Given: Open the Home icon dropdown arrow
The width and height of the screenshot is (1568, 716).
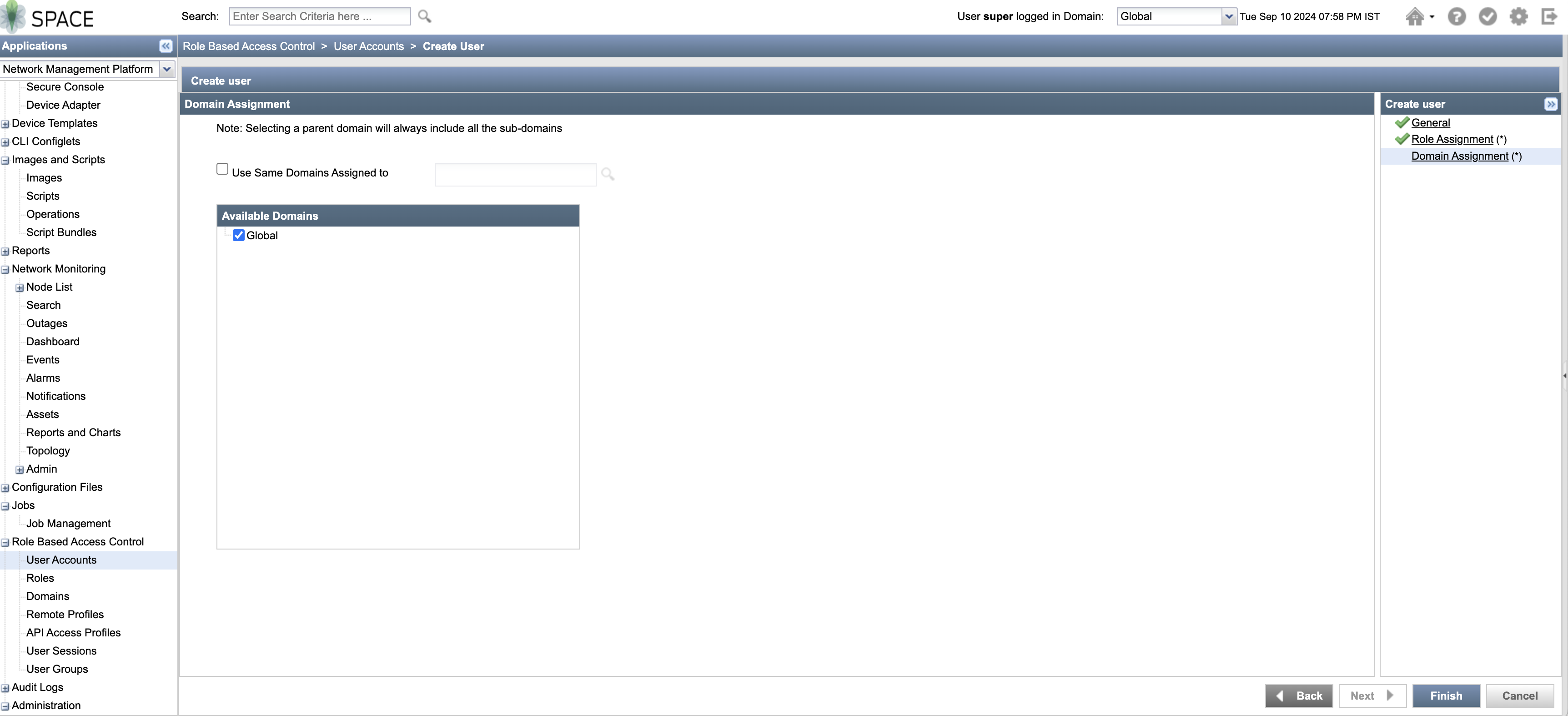Looking at the screenshot, I should point(1432,17).
